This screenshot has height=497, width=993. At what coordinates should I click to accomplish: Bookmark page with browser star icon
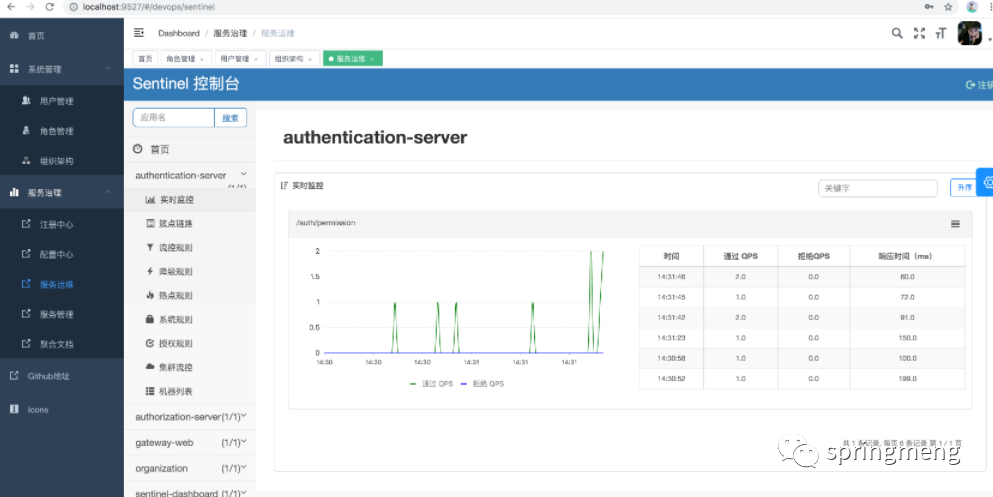pyautogui.click(x=948, y=7)
